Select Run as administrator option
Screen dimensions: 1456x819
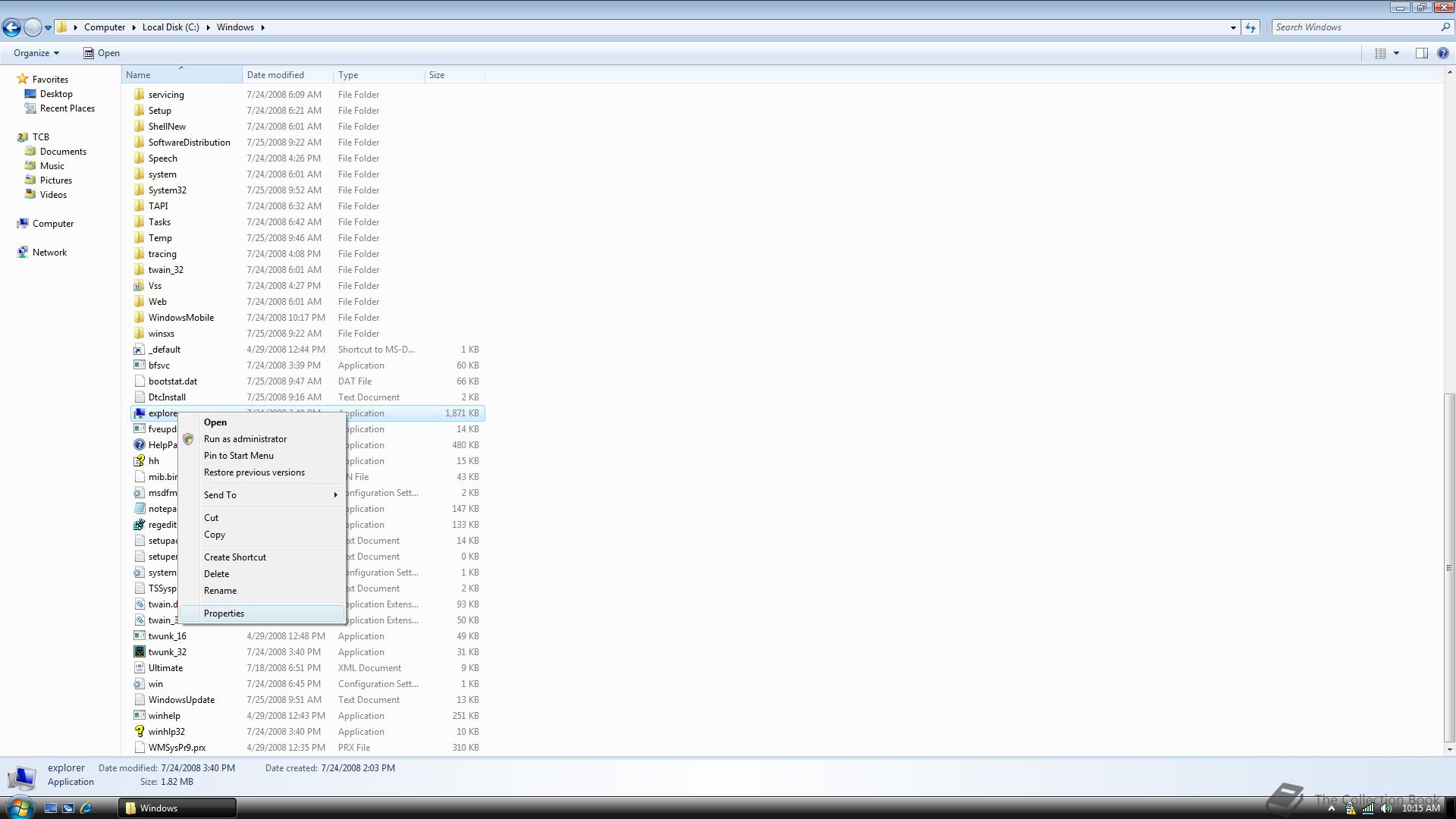tap(245, 439)
